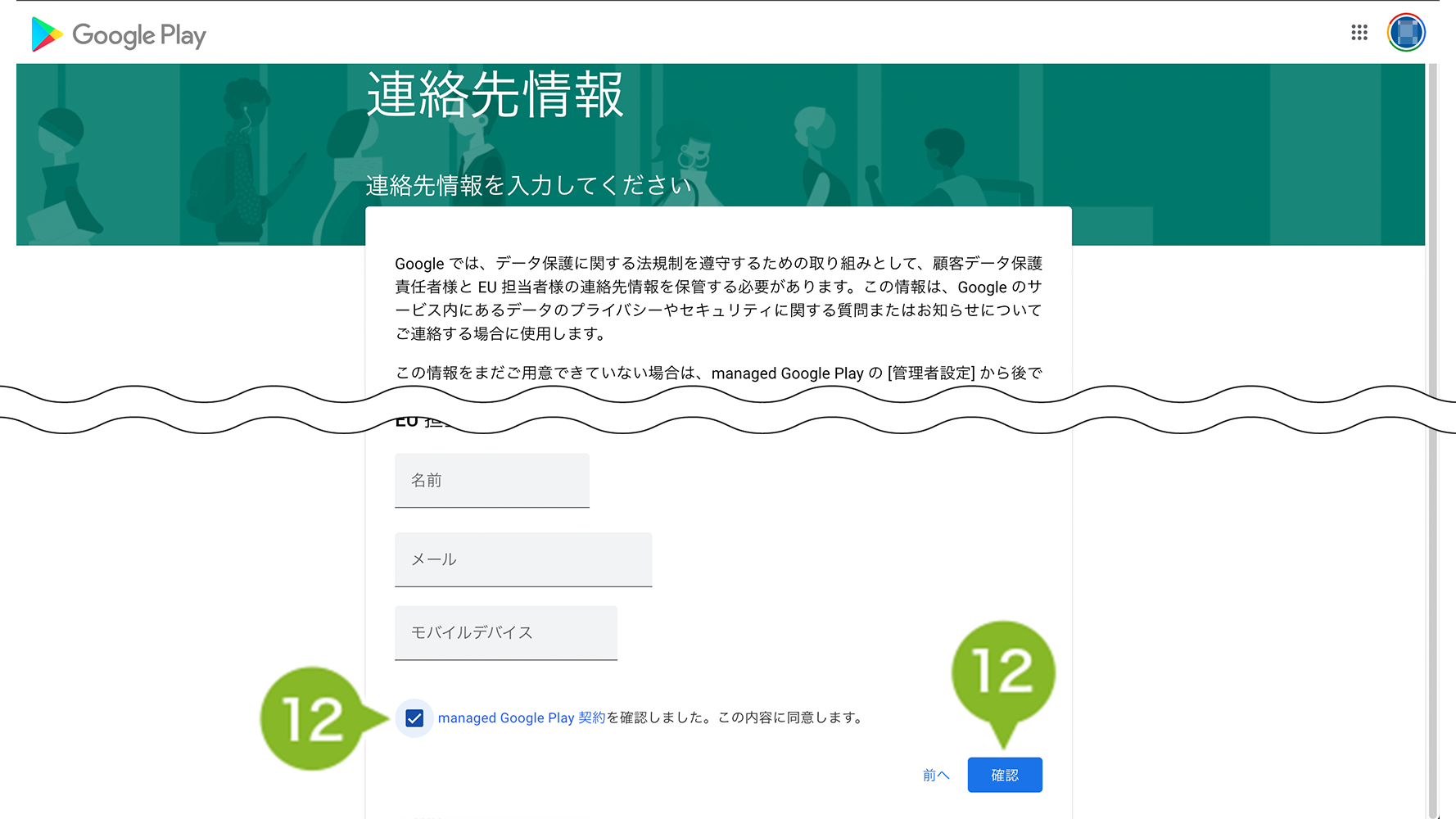Click the この内容に同意します consent text
Image resolution: width=1456 pixels, height=819 pixels.
point(790,717)
